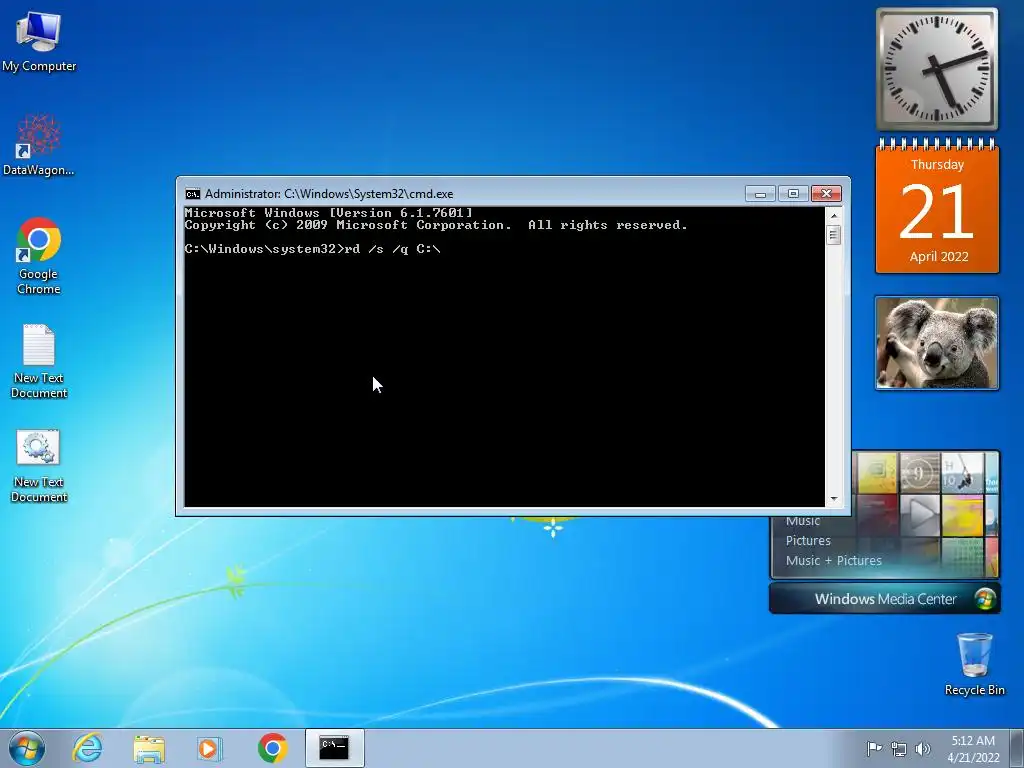1024x768 pixels.
Task: Click the play tile in Media Center gadget
Action: (920, 515)
